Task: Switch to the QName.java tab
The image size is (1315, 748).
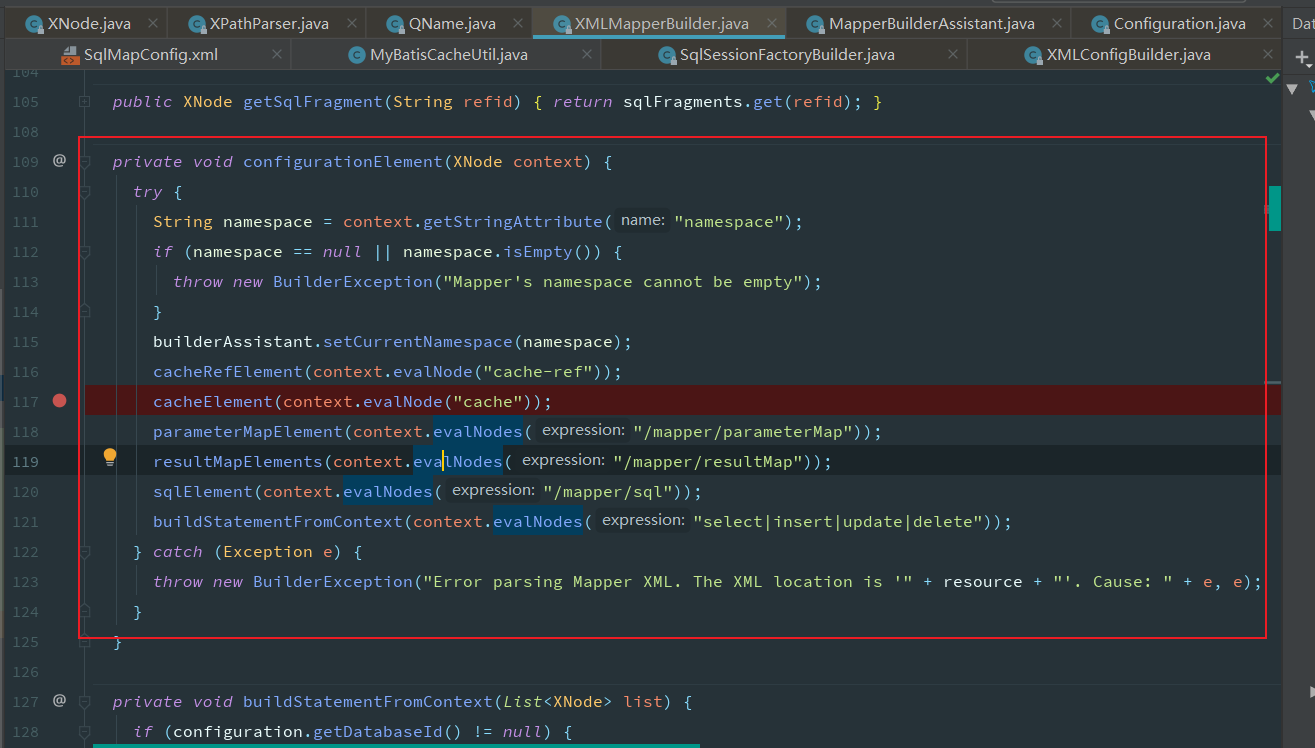Action: pyautogui.click(x=447, y=23)
